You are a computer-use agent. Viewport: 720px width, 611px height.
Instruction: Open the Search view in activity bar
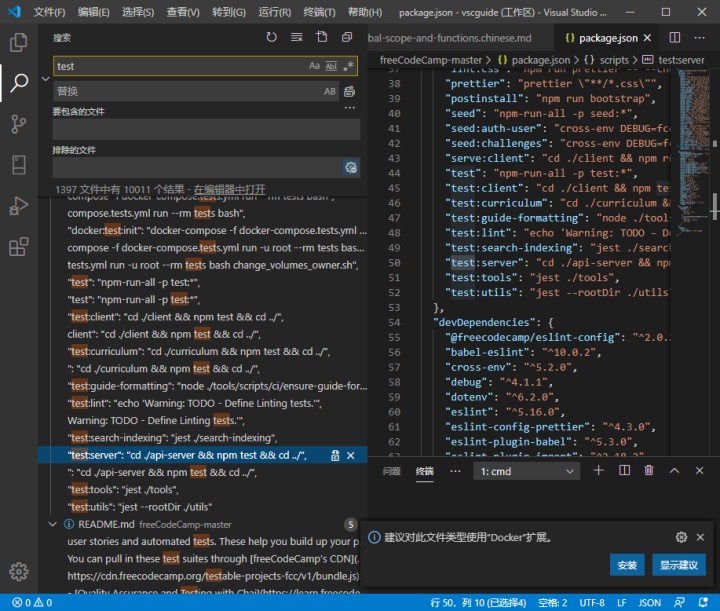tap(18, 83)
